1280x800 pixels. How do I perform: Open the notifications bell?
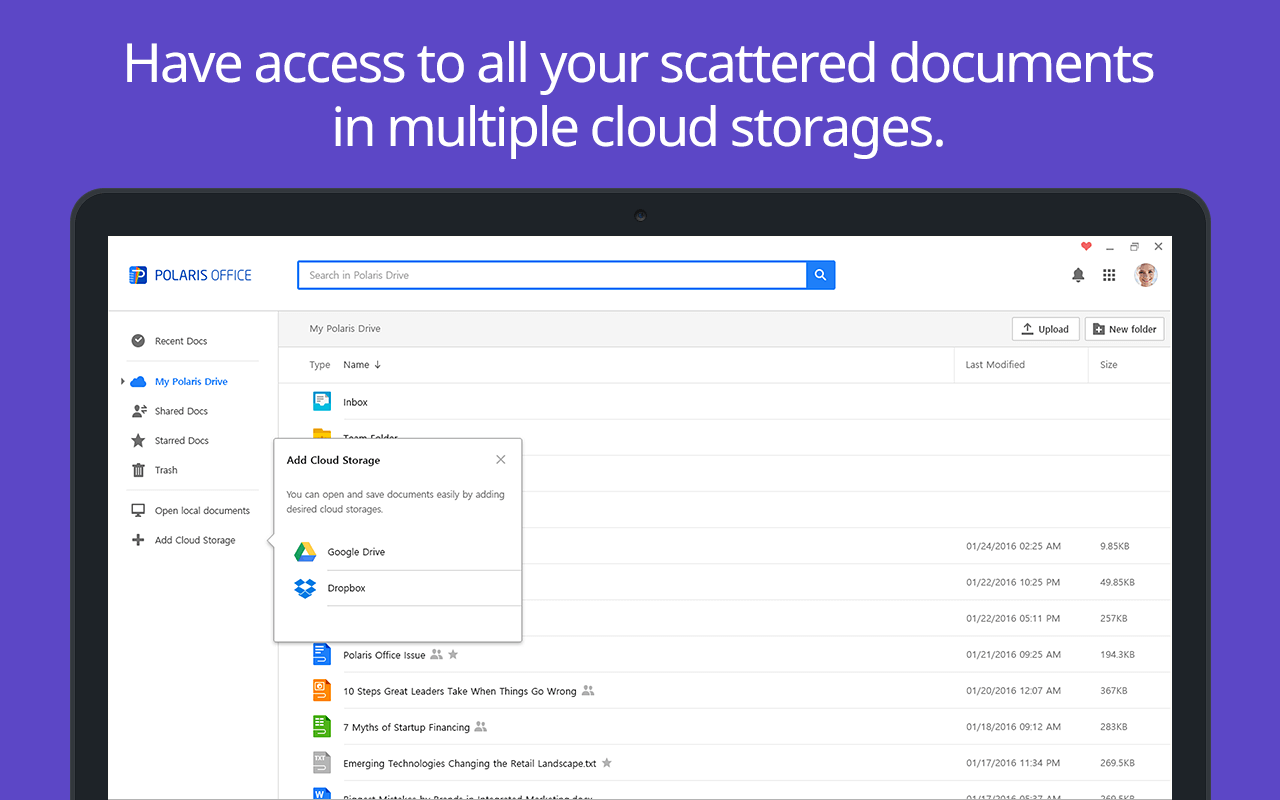tap(1078, 275)
